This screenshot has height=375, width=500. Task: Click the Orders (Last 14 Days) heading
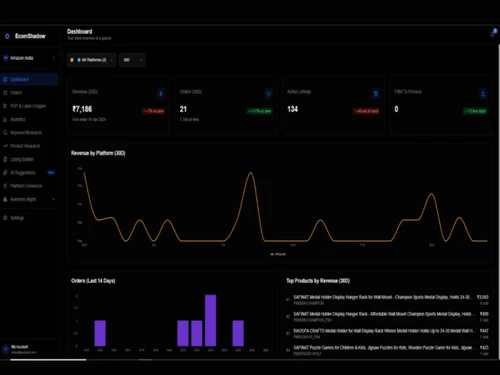pos(93,281)
